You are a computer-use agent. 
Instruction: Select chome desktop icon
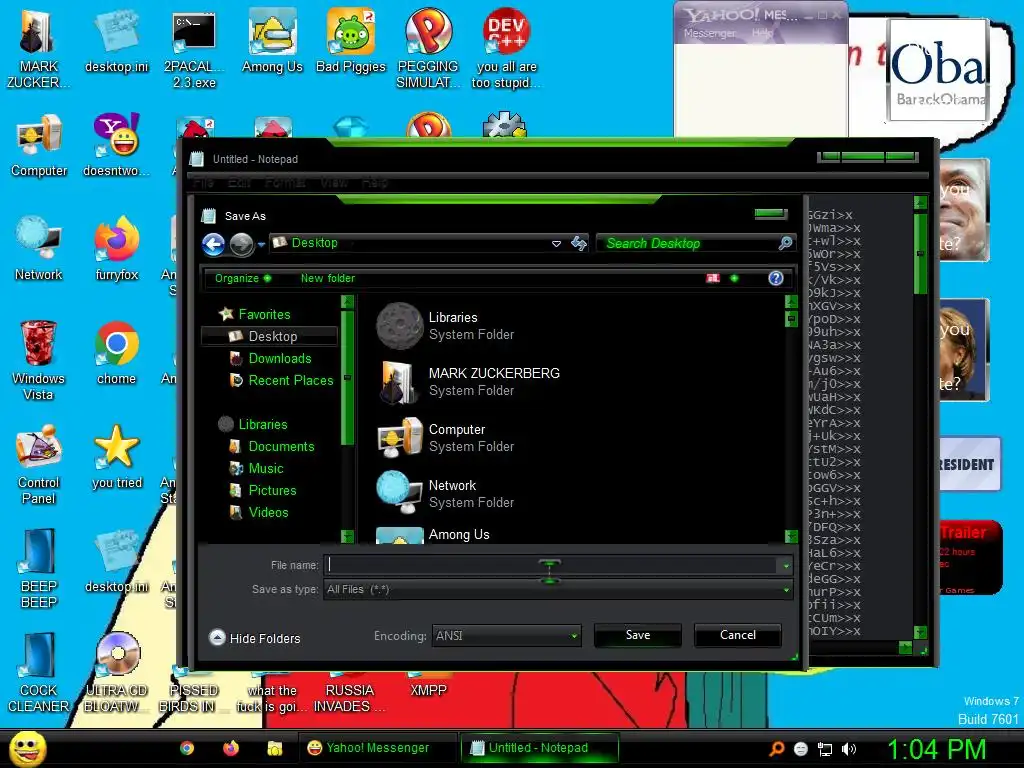(116, 353)
